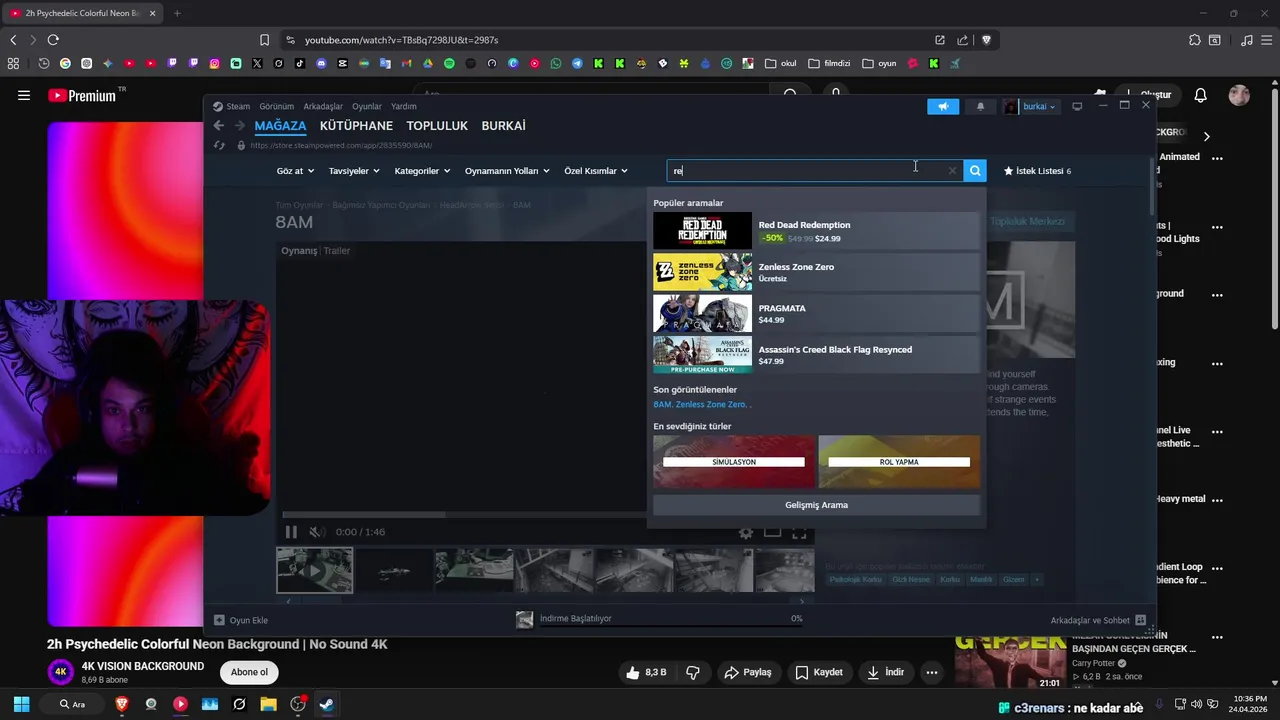Open the Oyunlar menu
This screenshot has width=1280, height=720.
click(367, 106)
